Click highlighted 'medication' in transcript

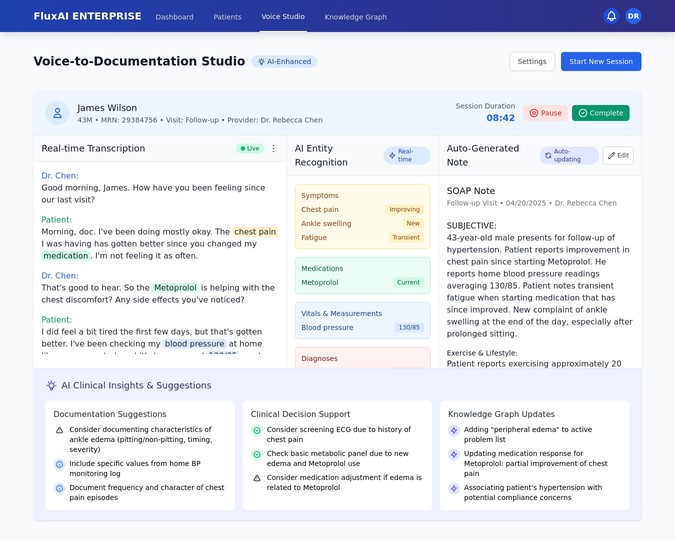click(x=65, y=256)
